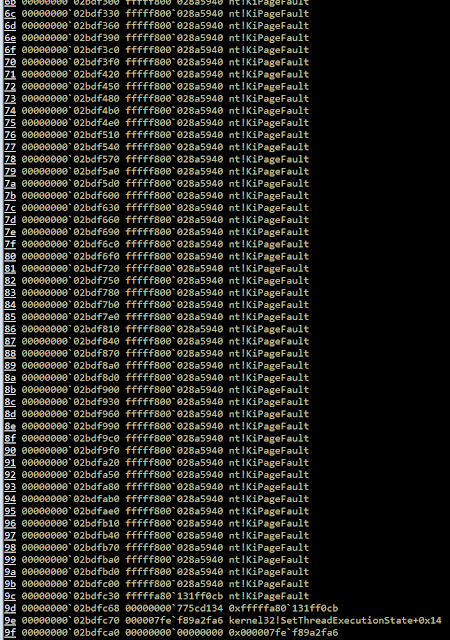Click frame number 83
This screenshot has height=640, width=450.
pyautogui.click(x=10, y=293)
